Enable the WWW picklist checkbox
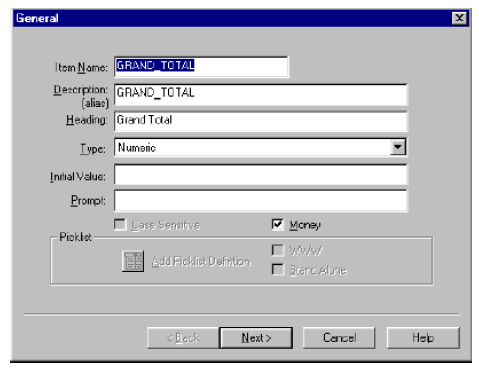Viewport: 479px width, 369px height. click(277, 250)
